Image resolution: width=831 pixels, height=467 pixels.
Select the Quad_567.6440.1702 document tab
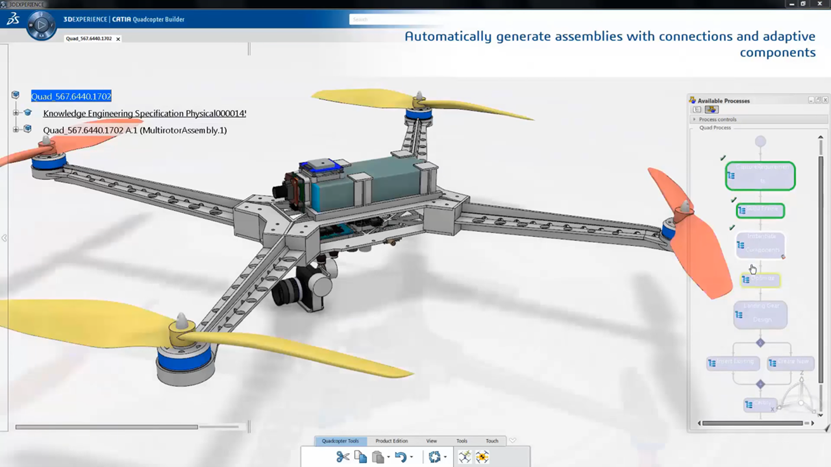click(x=89, y=39)
